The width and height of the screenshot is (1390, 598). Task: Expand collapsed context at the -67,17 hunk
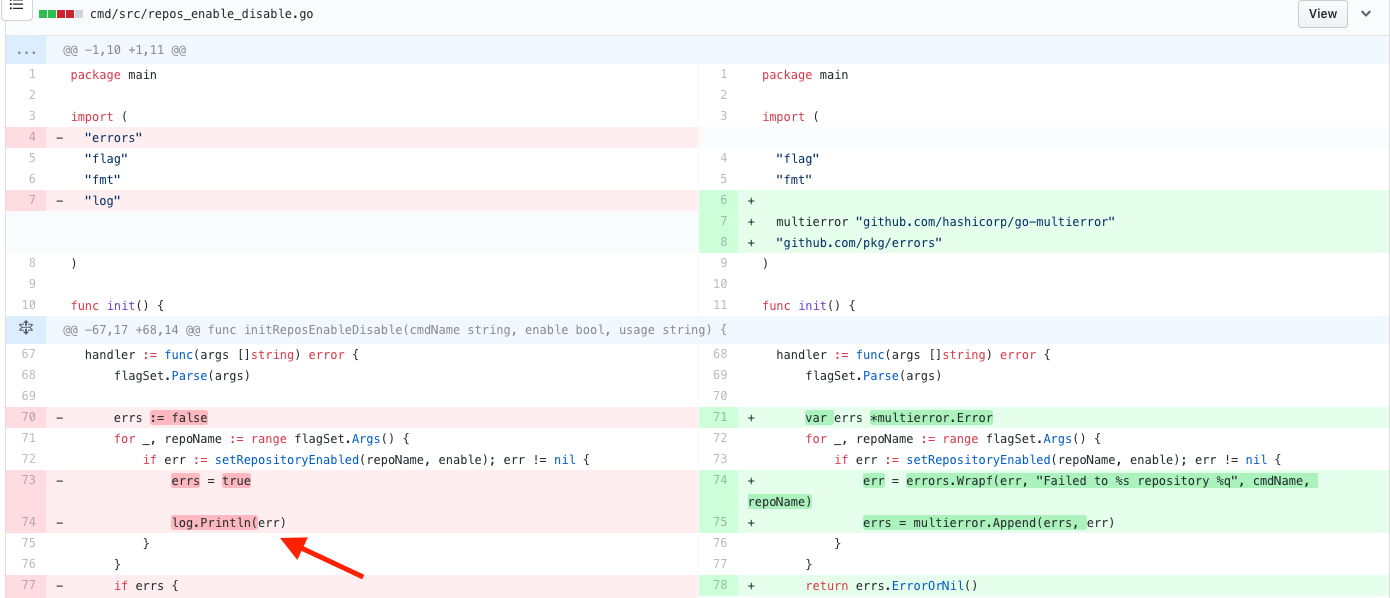coord(26,329)
